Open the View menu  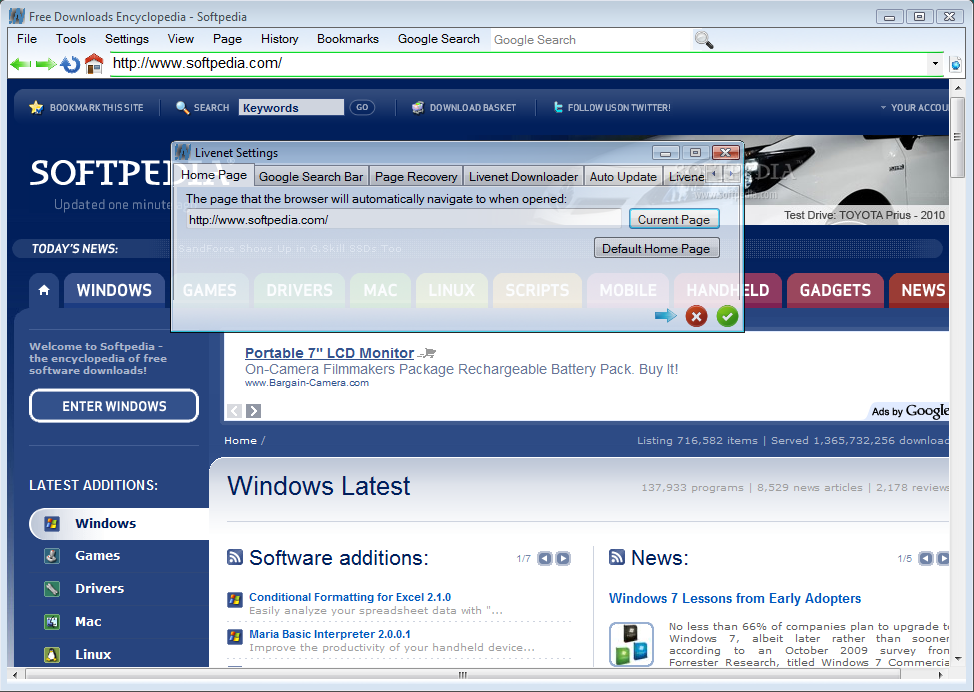point(181,39)
